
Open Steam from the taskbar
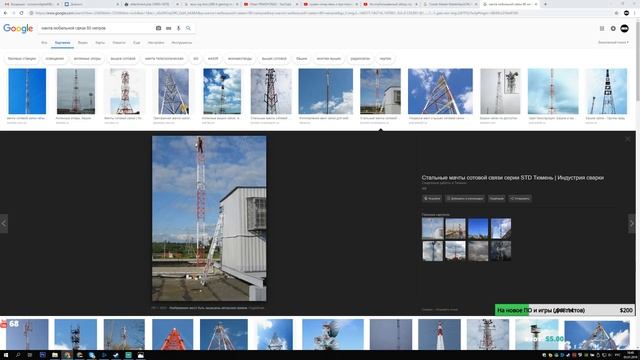[x=116, y=355]
